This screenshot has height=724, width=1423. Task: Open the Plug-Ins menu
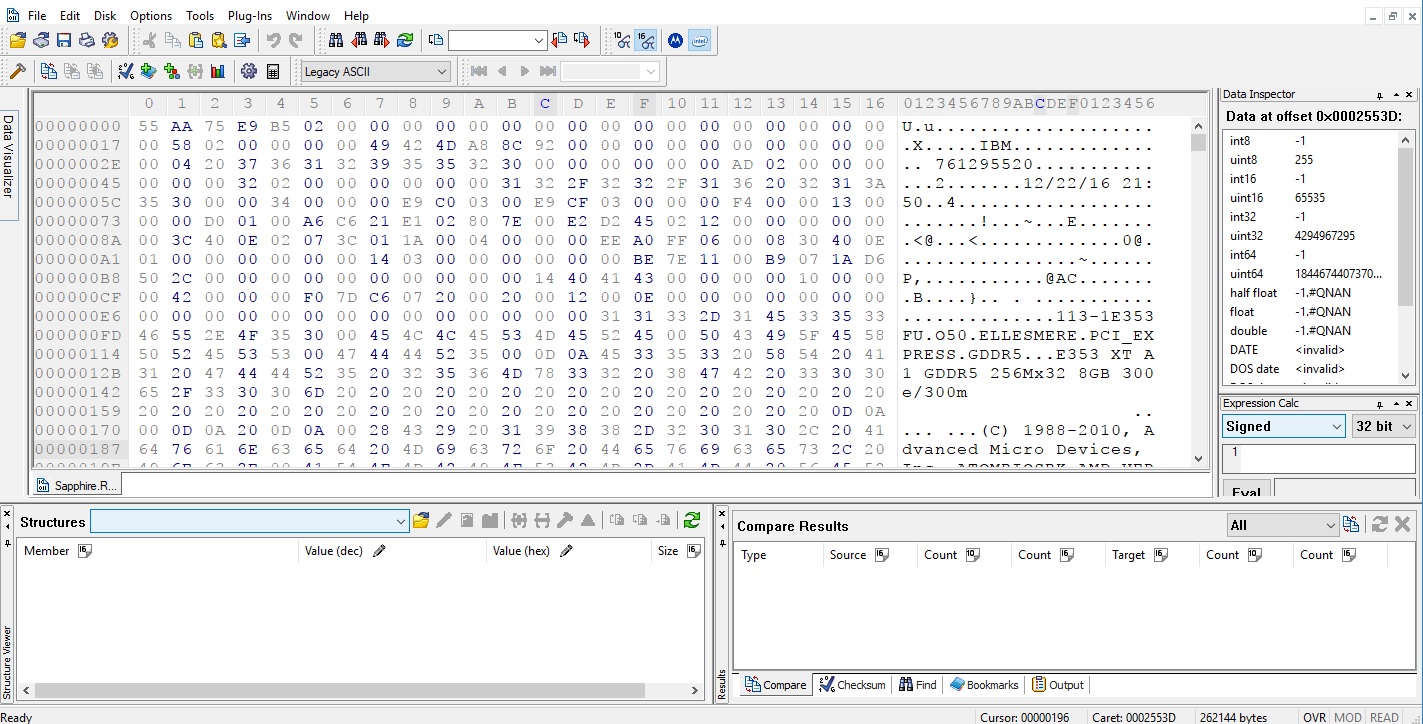pos(250,16)
